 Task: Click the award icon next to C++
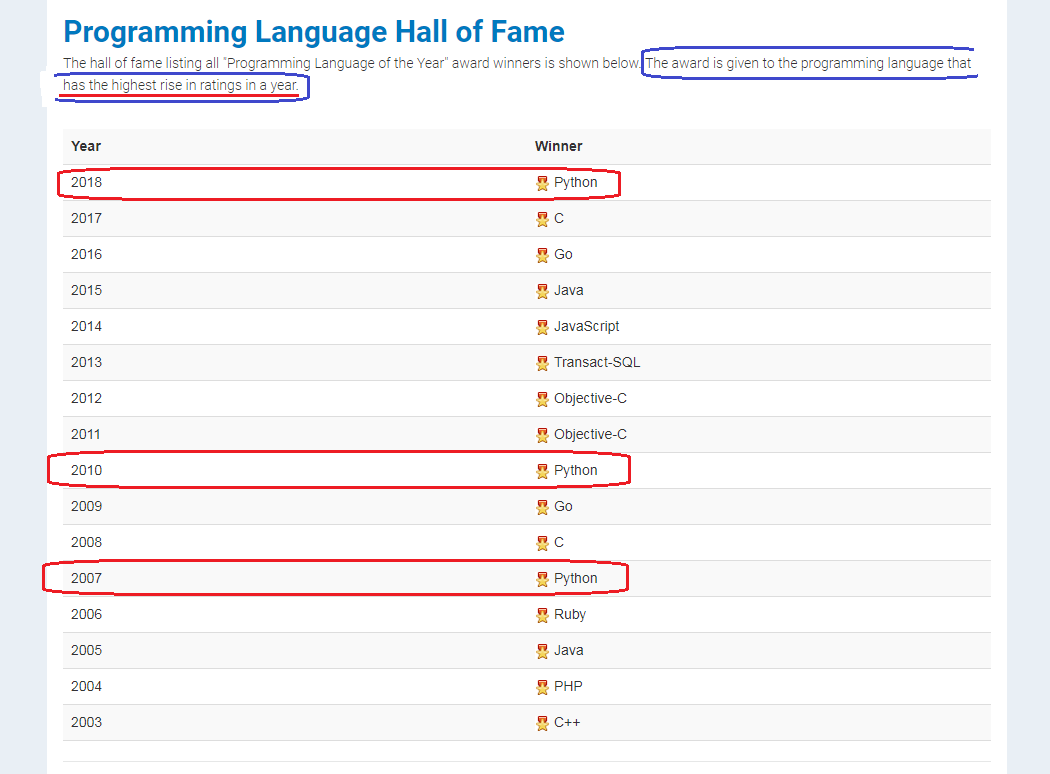coord(542,724)
